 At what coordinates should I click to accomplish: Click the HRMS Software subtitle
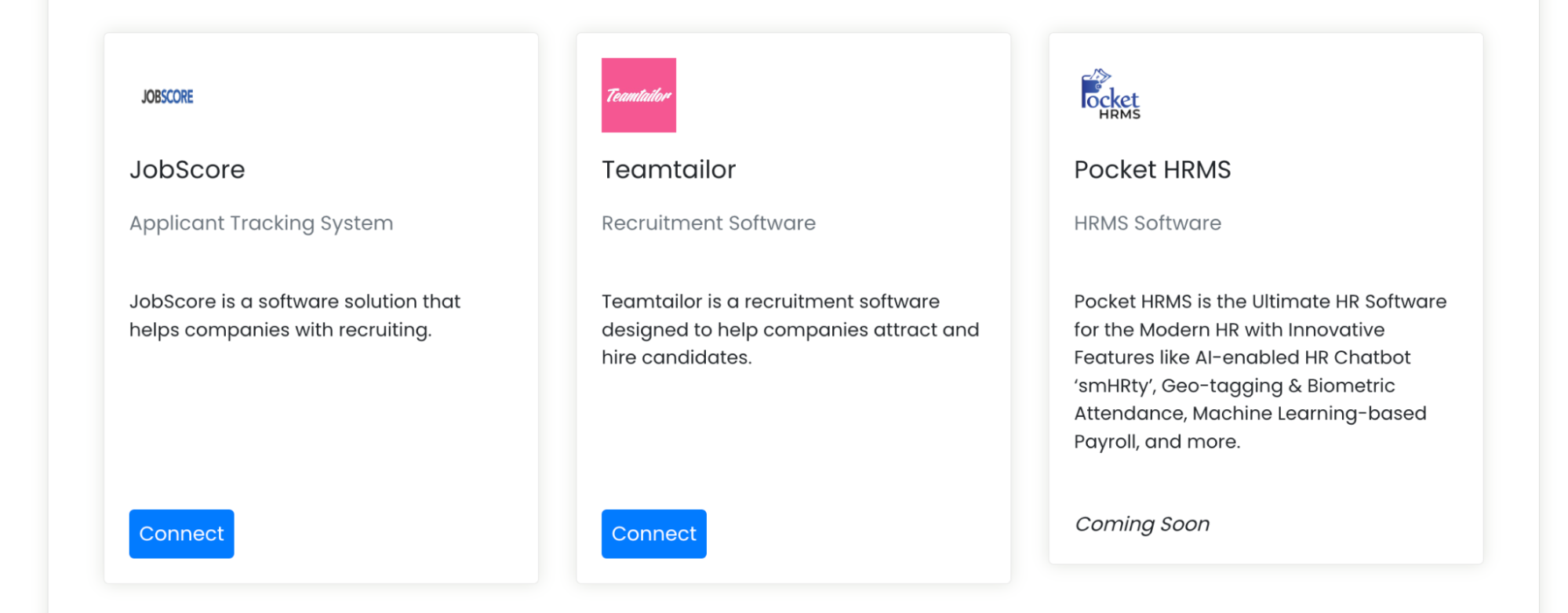point(1147,223)
